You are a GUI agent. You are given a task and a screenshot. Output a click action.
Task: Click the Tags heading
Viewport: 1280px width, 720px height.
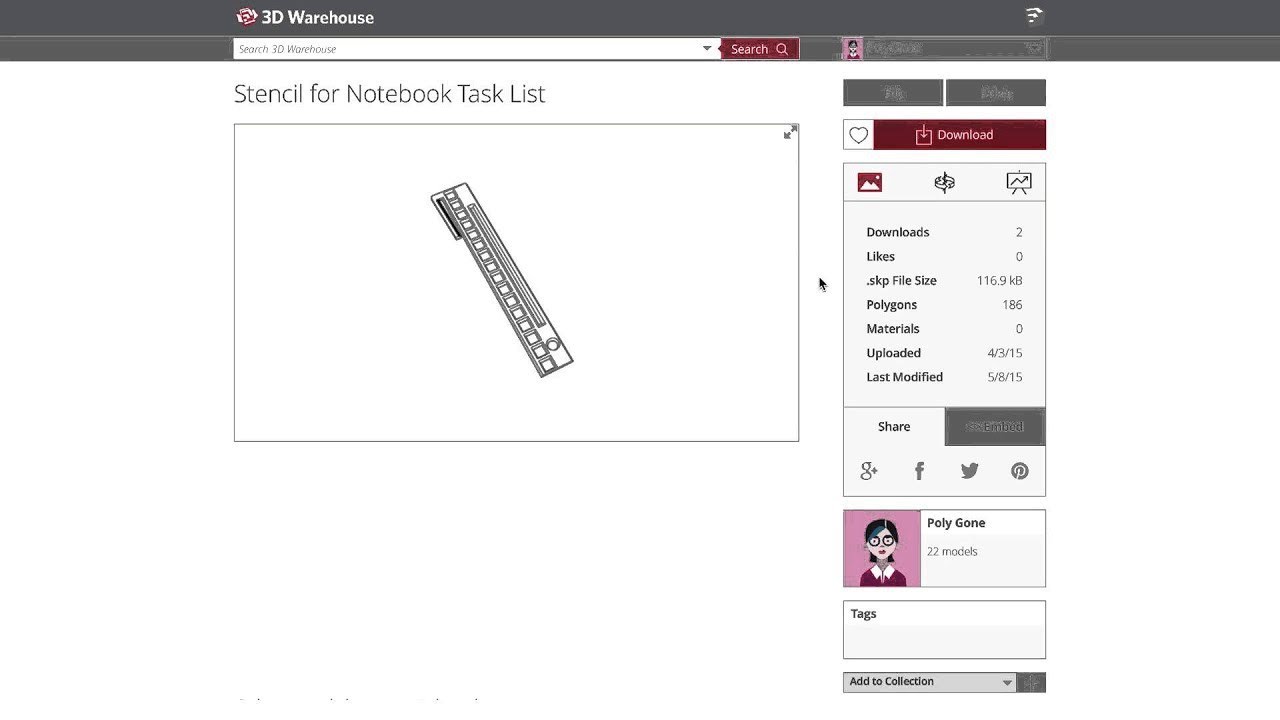tap(863, 614)
